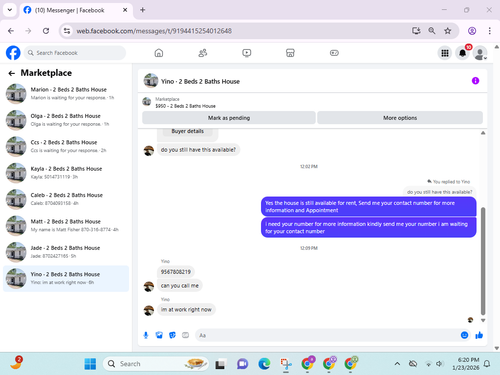The width and height of the screenshot is (500, 375).
Task: Open the Marketplace storefront icon
Action: (x=290, y=53)
